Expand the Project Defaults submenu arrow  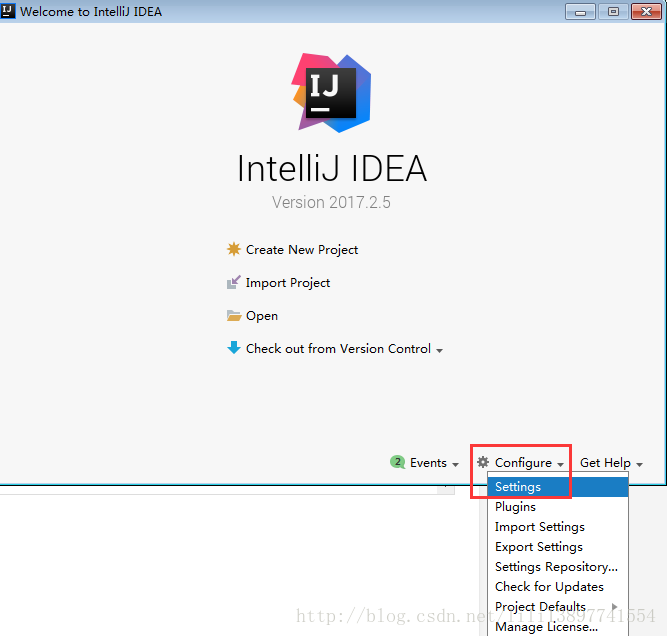614,607
